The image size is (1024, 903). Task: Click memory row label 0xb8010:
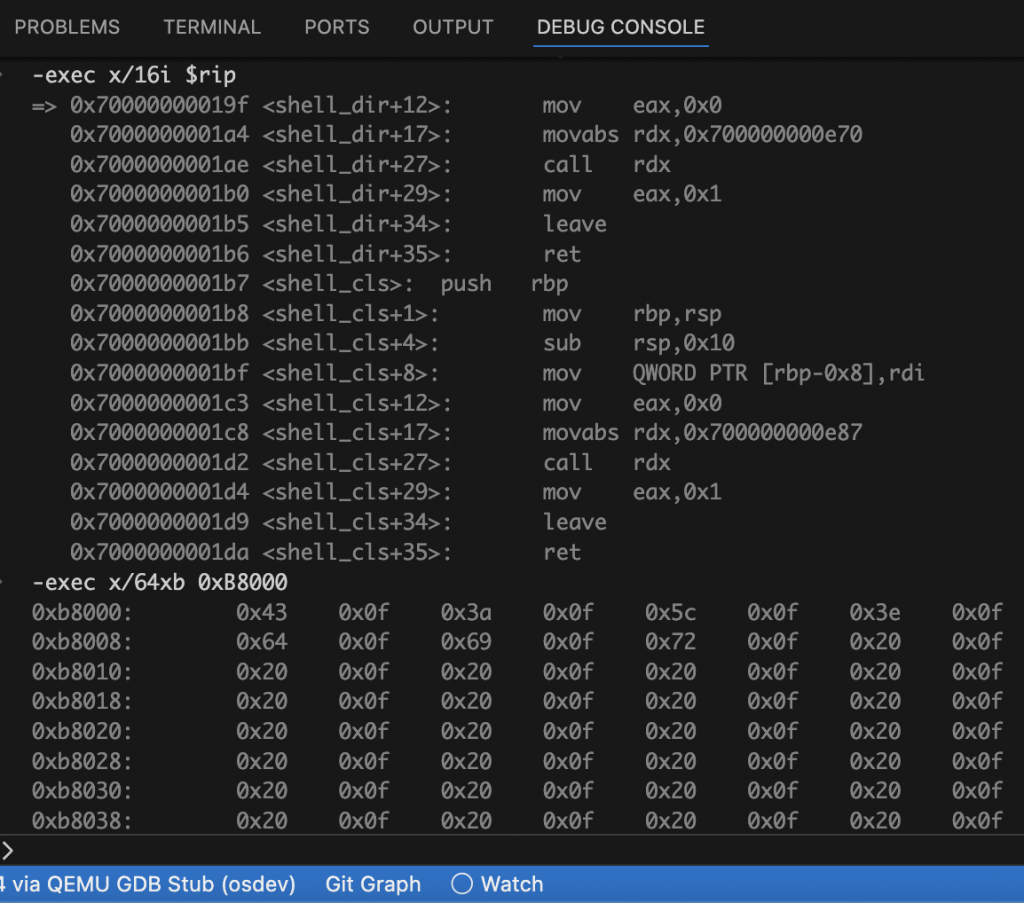click(82, 672)
